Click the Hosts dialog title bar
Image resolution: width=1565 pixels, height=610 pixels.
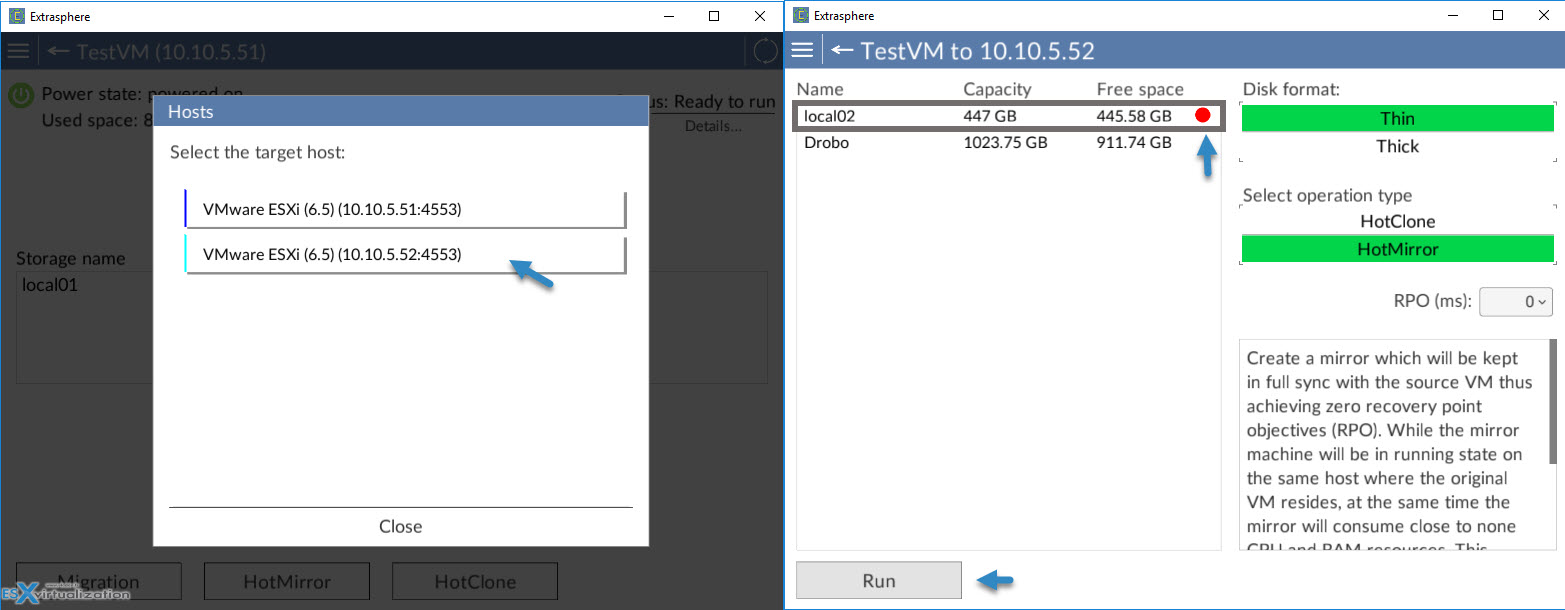click(401, 111)
